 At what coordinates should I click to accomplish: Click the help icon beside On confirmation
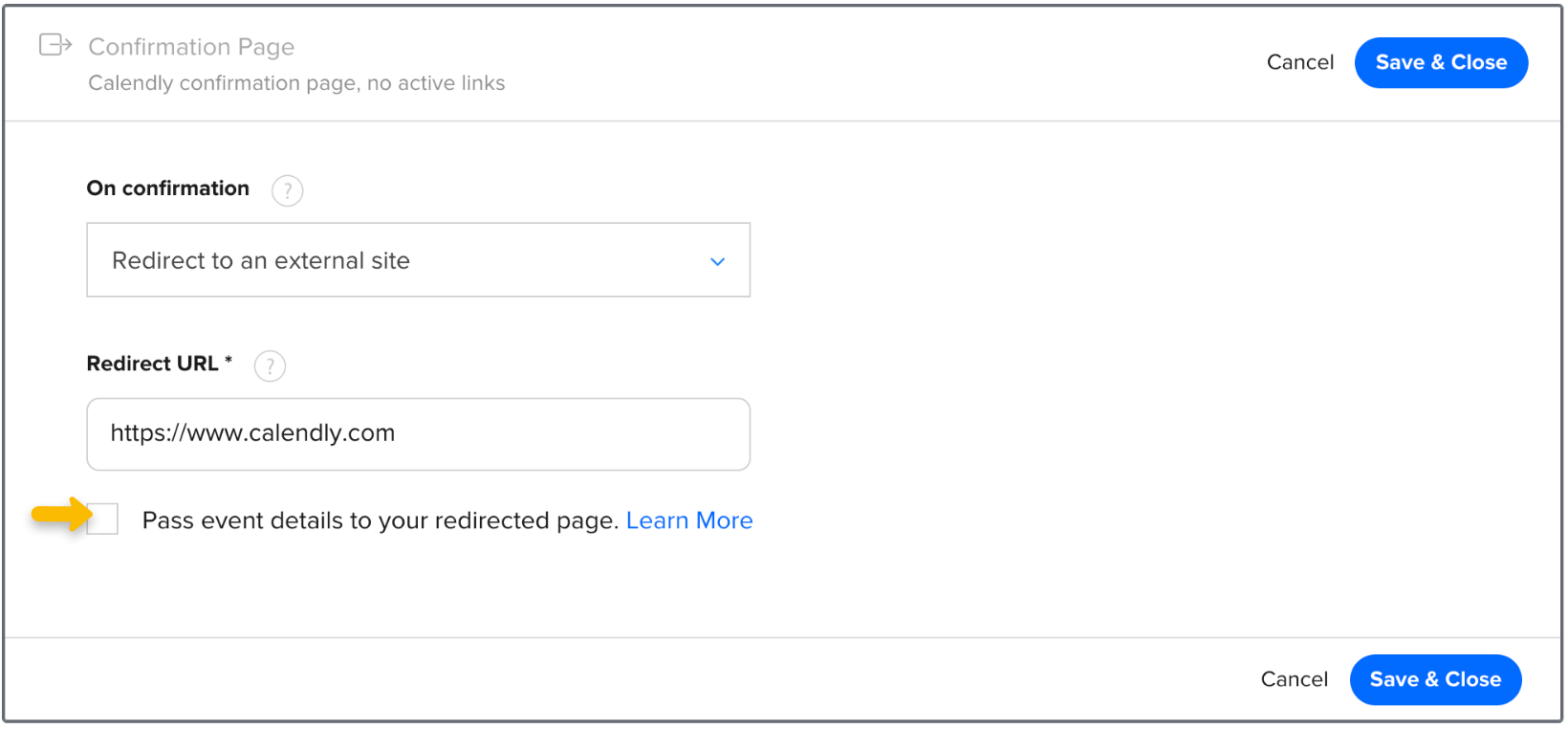tap(287, 190)
